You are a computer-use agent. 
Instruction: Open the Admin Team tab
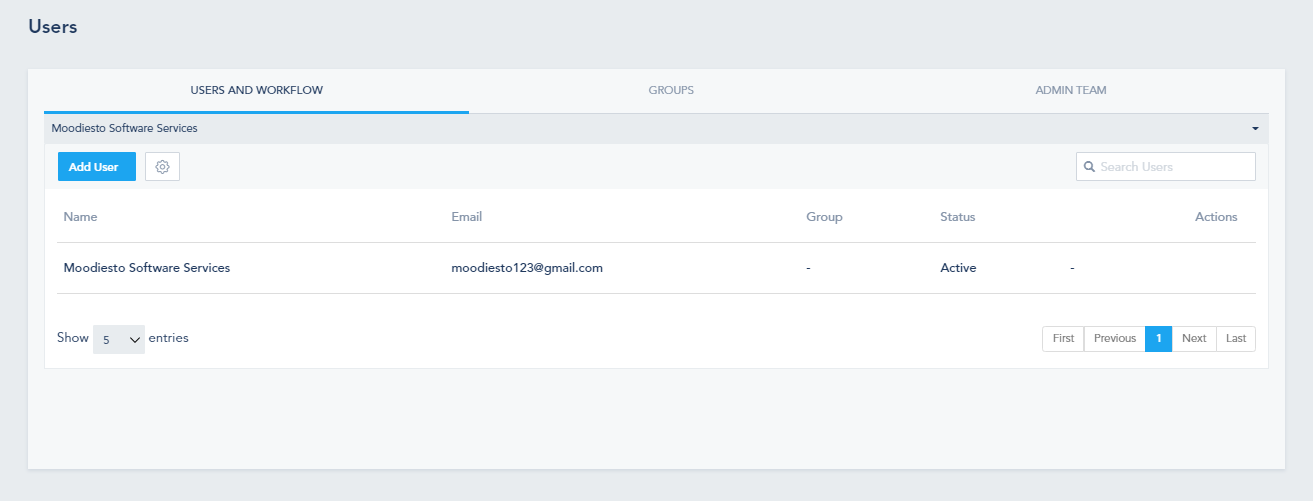coord(1071,90)
